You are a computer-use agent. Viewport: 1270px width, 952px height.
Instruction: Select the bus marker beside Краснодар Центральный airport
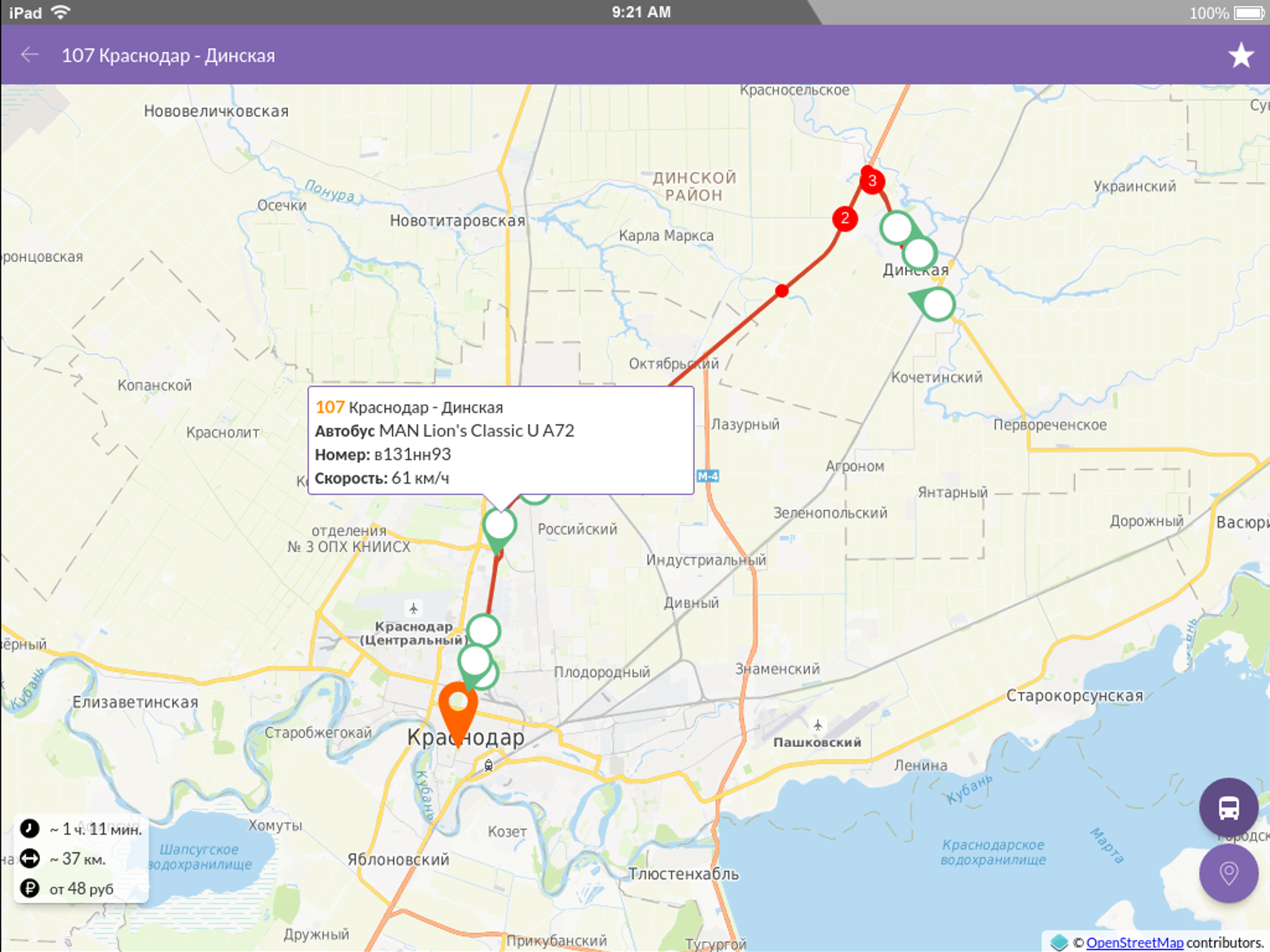click(x=483, y=630)
